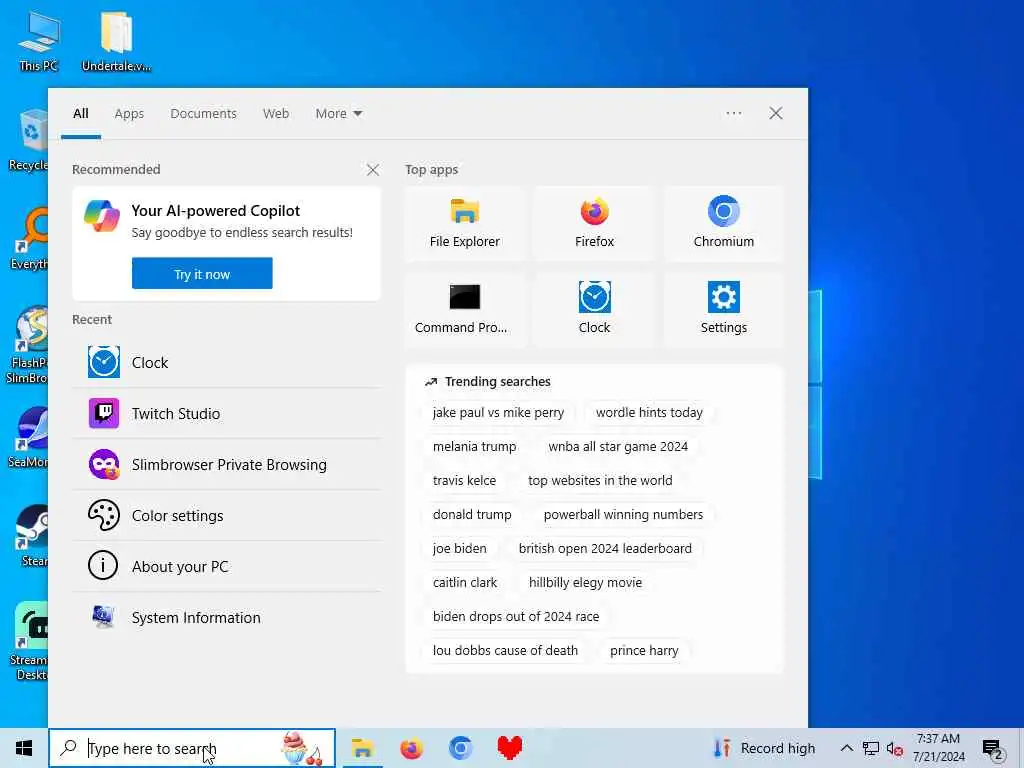Switch to the Apps tab
The width and height of the screenshot is (1024, 768).
tap(129, 114)
